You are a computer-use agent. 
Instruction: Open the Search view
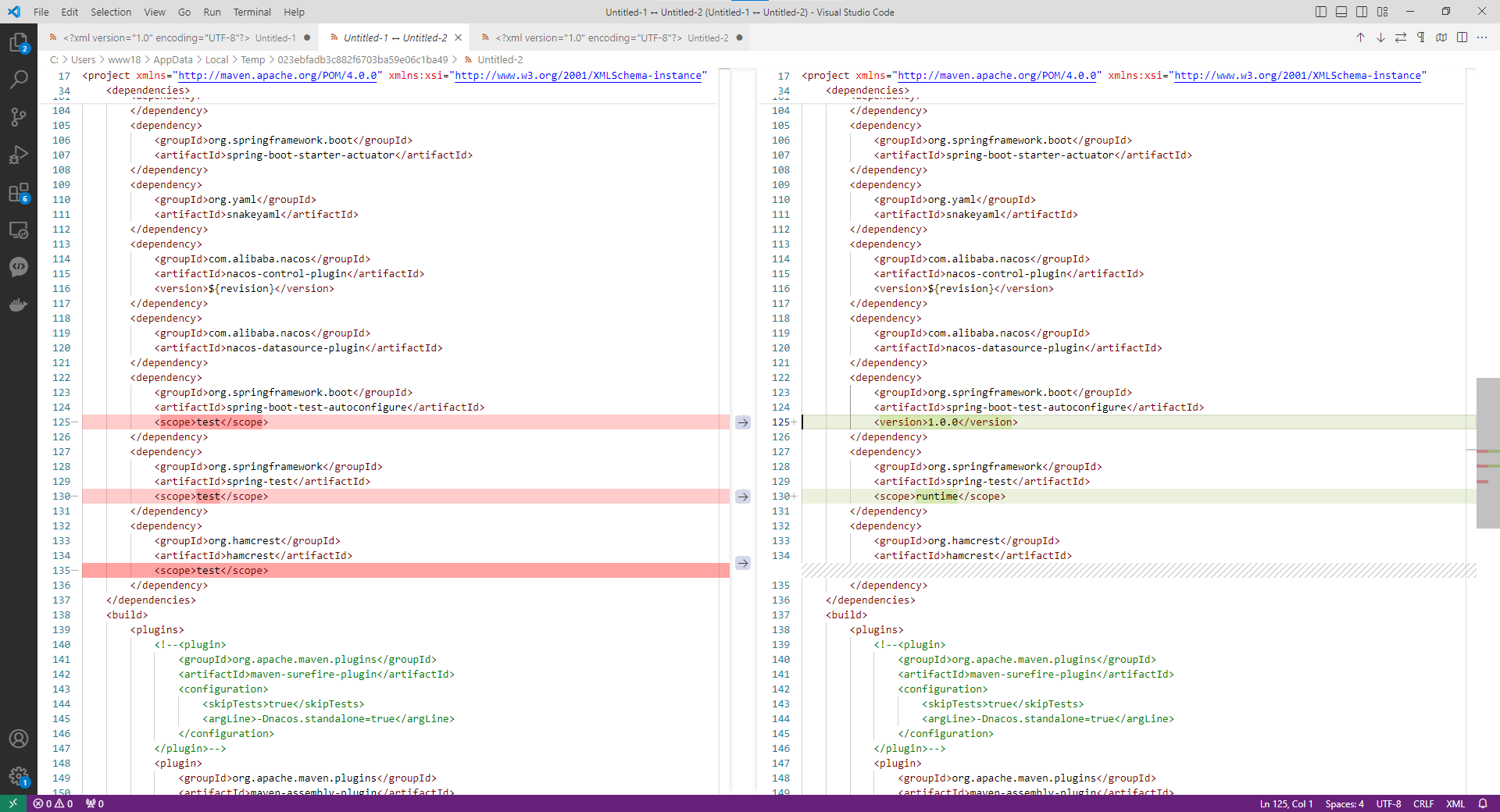point(19,79)
